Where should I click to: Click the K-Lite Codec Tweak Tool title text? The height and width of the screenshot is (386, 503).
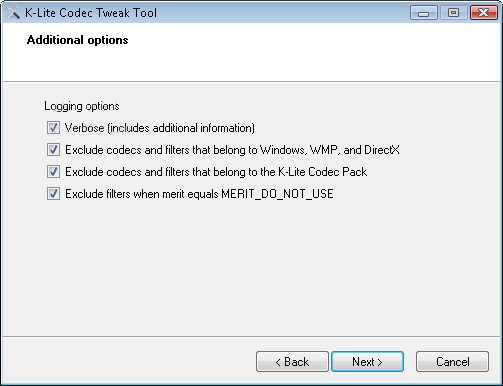point(91,13)
